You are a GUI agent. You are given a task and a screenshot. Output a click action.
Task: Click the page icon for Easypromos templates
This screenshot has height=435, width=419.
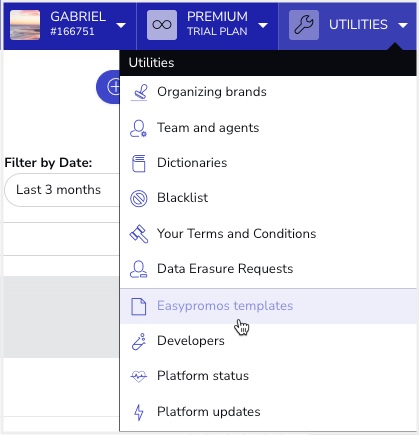pos(138,306)
